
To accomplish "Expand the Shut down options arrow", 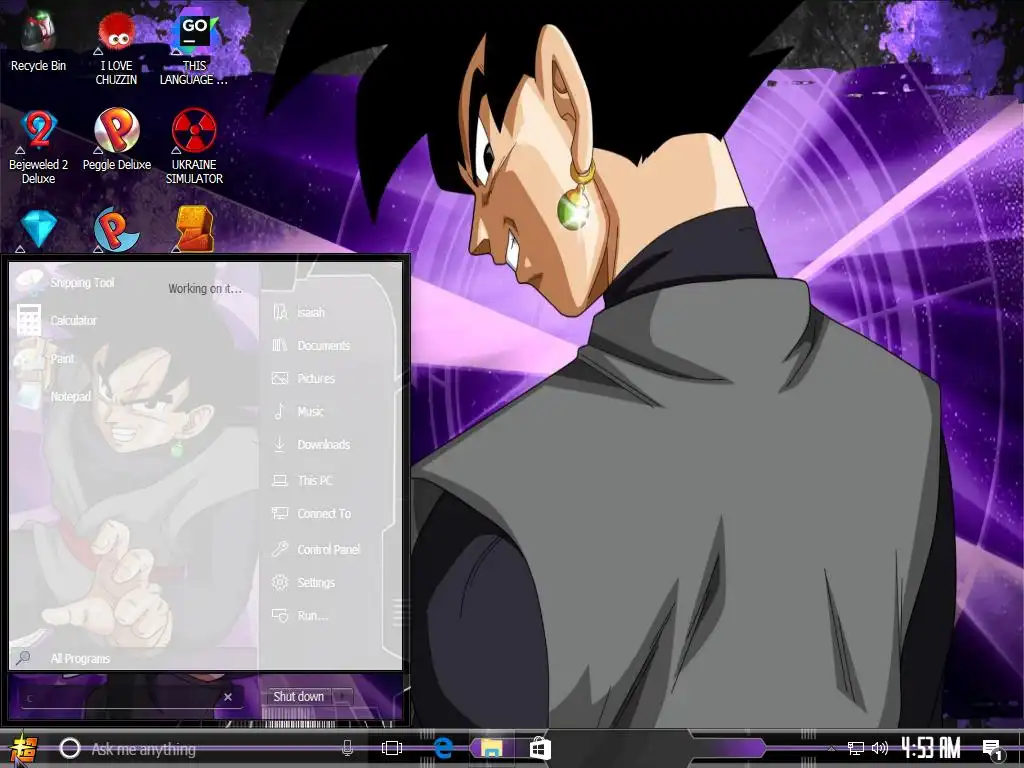I will tap(343, 697).
